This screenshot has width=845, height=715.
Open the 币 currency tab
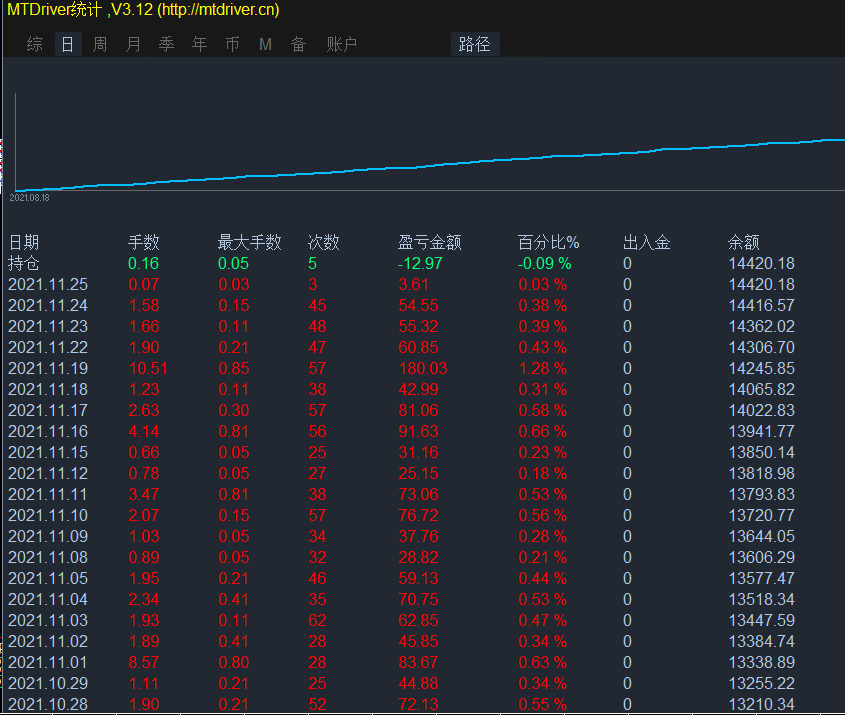click(233, 44)
